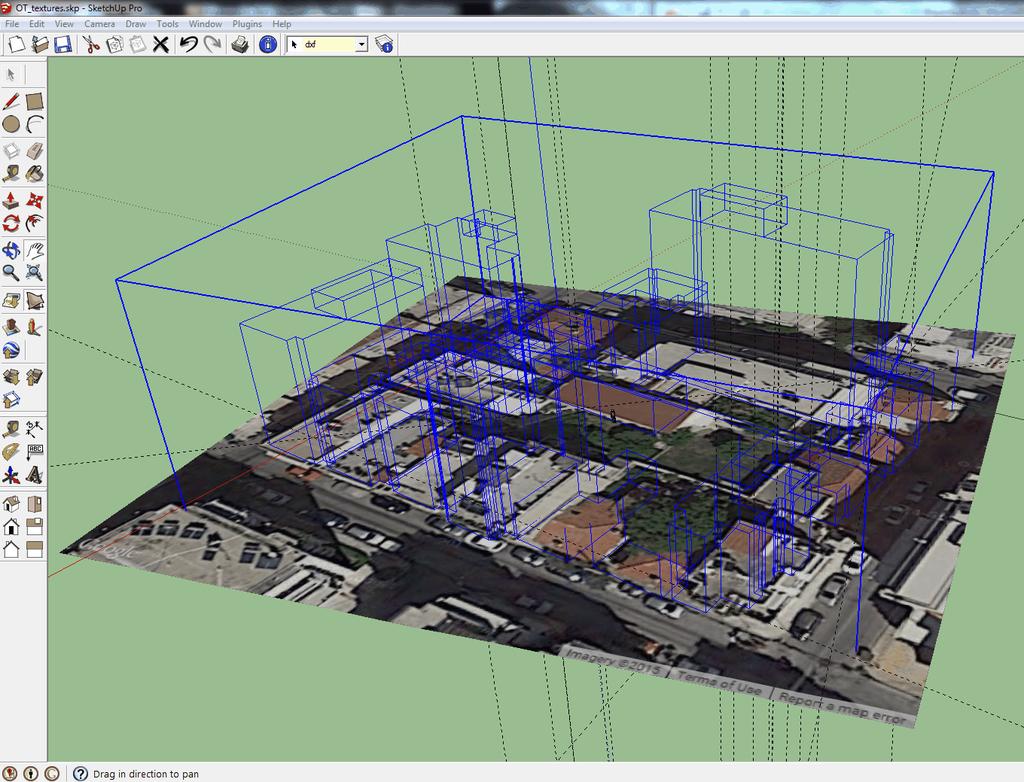Switch to Iso view house icon
The height and width of the screenshot is (782, 1024).
click(11, 504)
